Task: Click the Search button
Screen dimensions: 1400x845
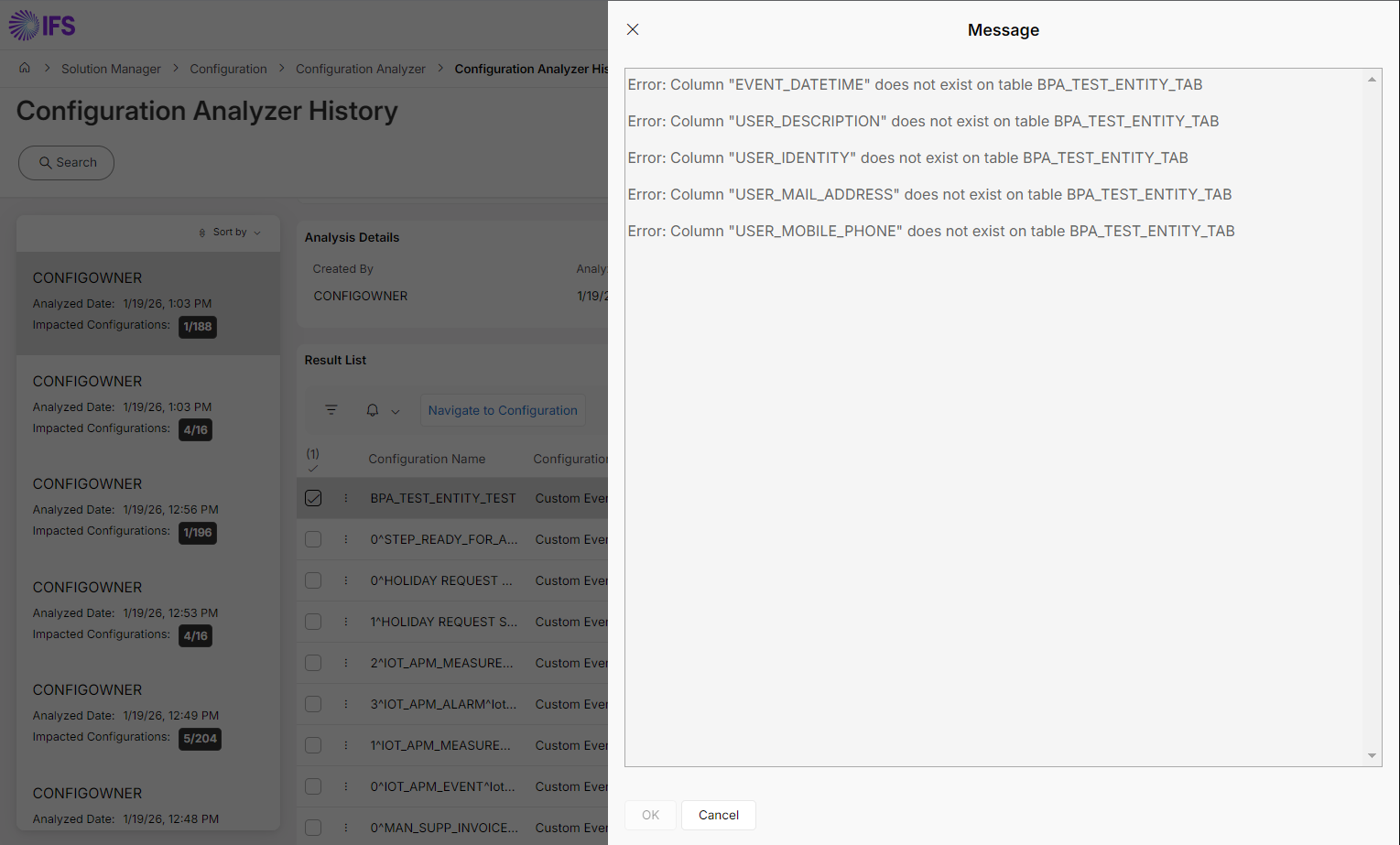Action: coord(66,163)
